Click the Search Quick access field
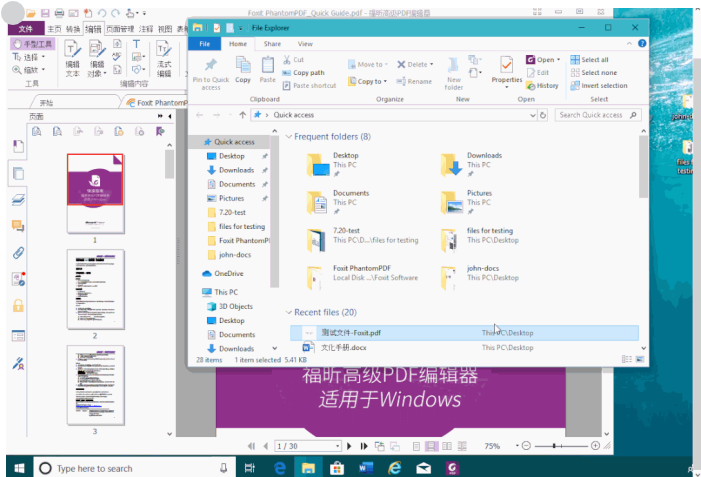The width and height of the screenshot is (701, 477). point(598,115)
